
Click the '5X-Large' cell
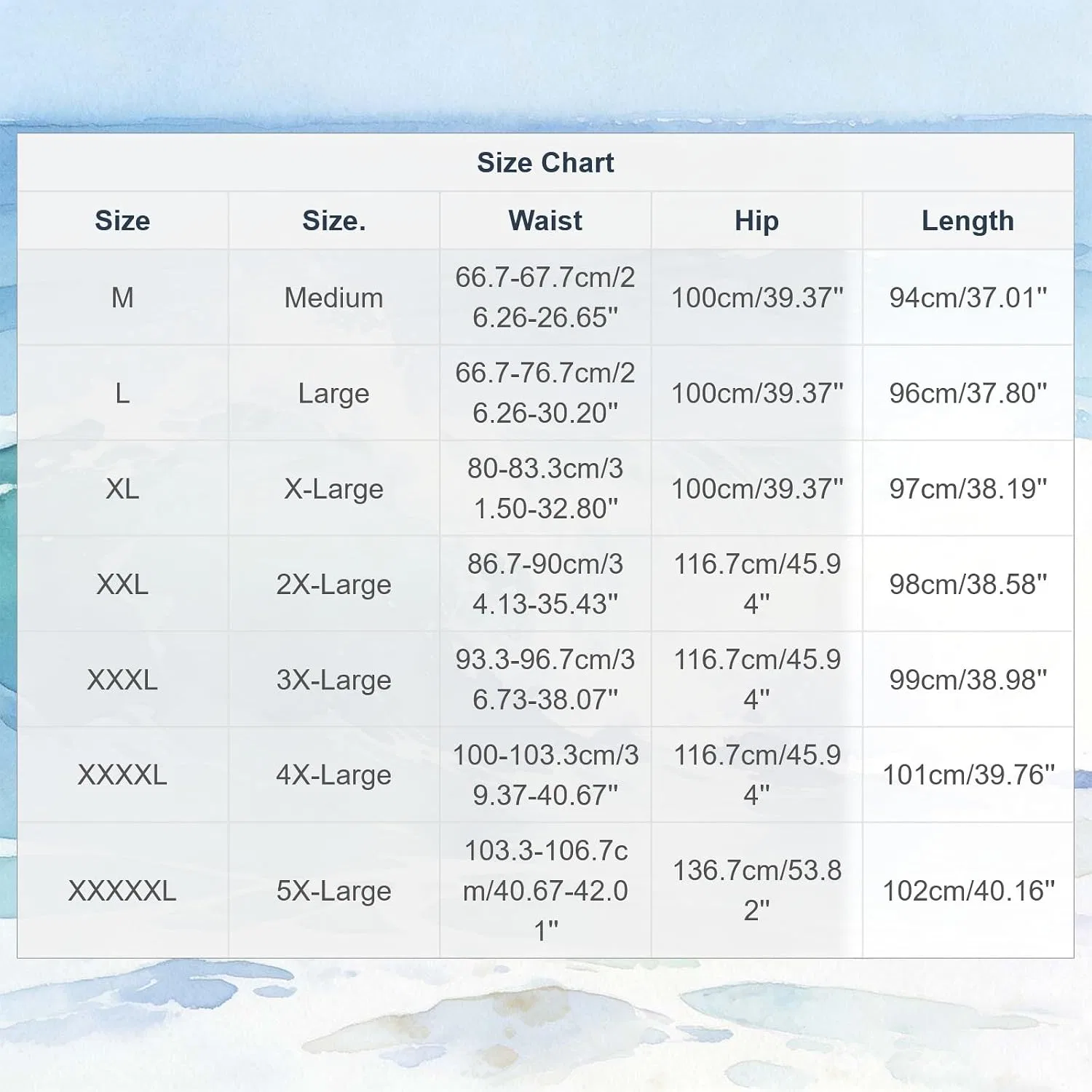(x=334, y=891)
